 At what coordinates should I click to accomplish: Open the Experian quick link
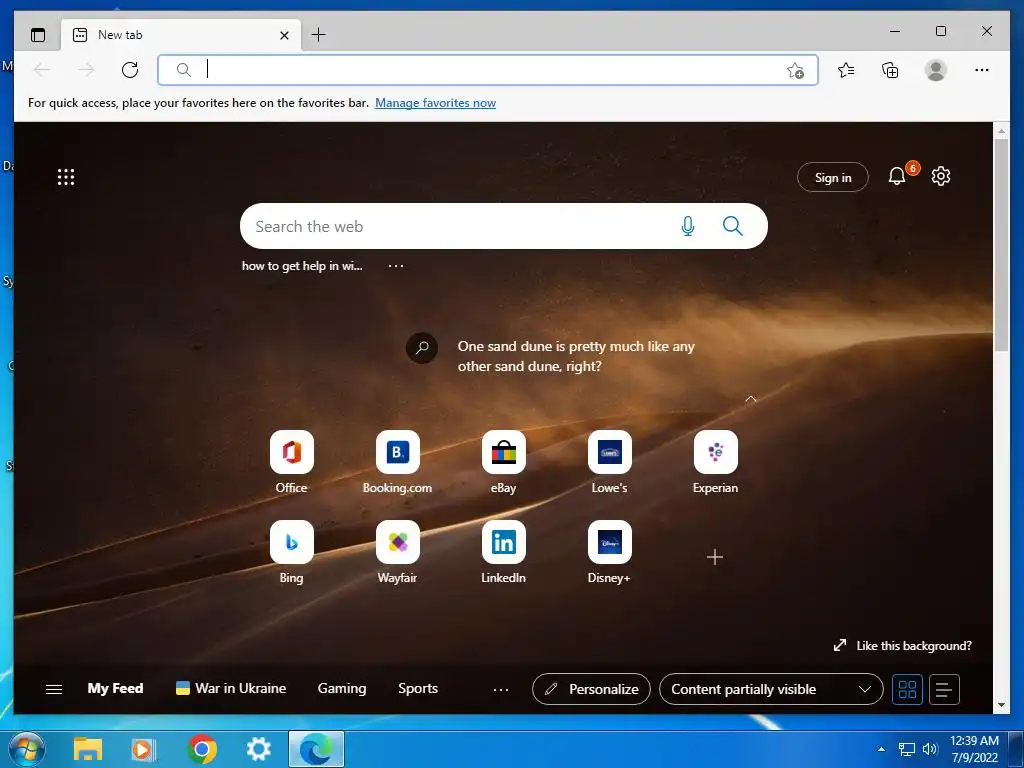tap(716, 462)
